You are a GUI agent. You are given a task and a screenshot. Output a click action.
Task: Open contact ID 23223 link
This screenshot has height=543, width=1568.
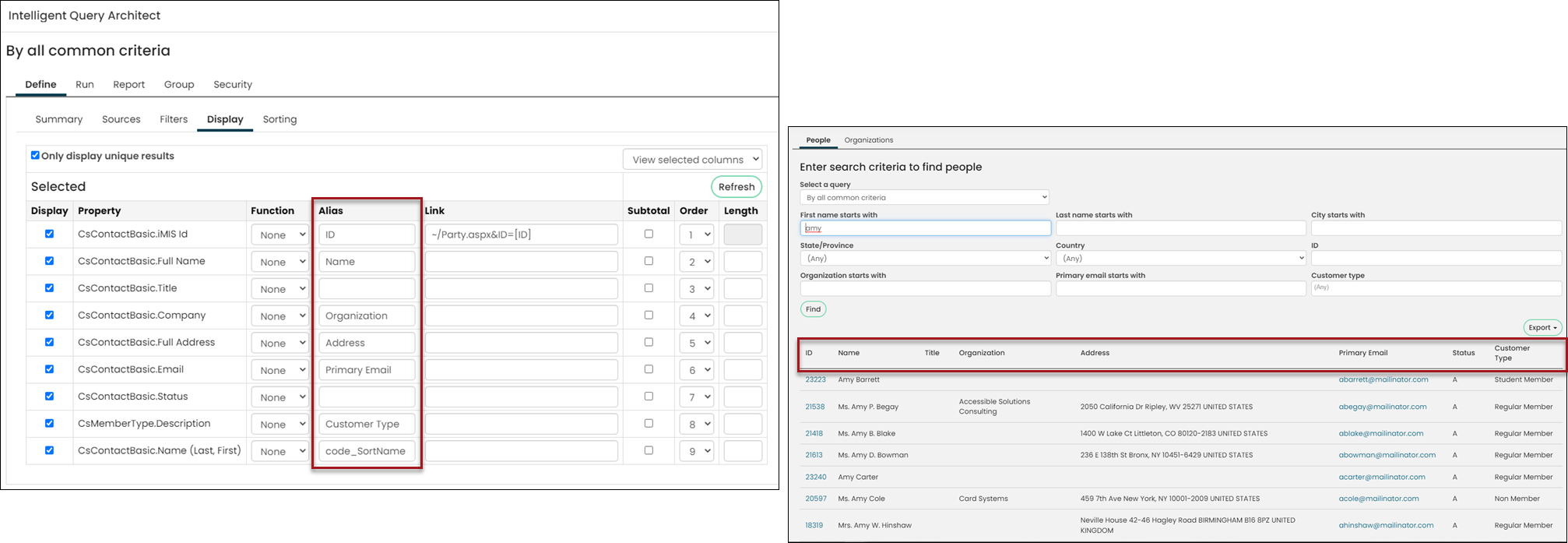815,379
